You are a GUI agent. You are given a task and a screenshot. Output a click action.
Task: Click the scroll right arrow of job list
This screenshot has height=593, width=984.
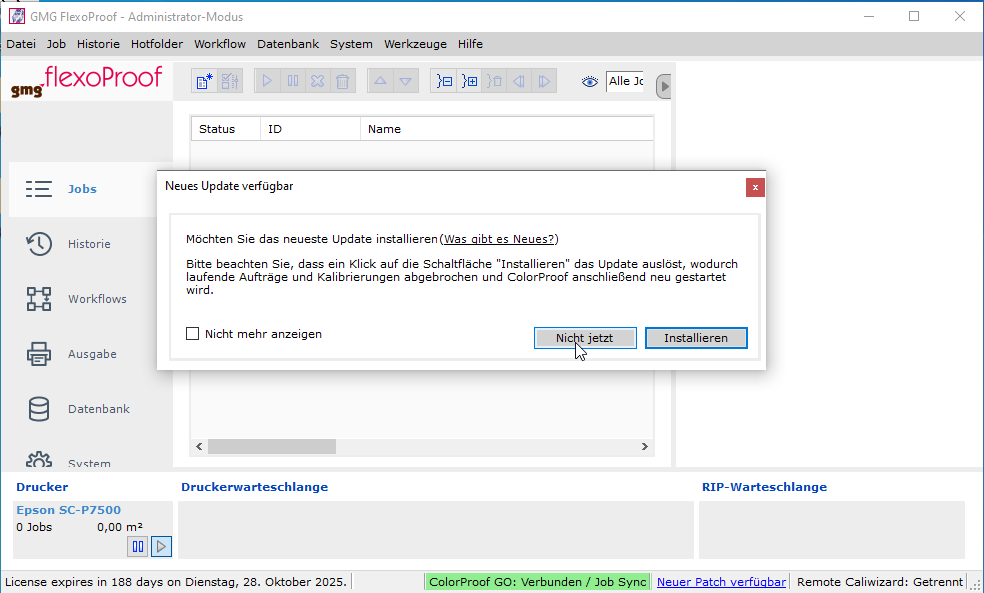644,446
